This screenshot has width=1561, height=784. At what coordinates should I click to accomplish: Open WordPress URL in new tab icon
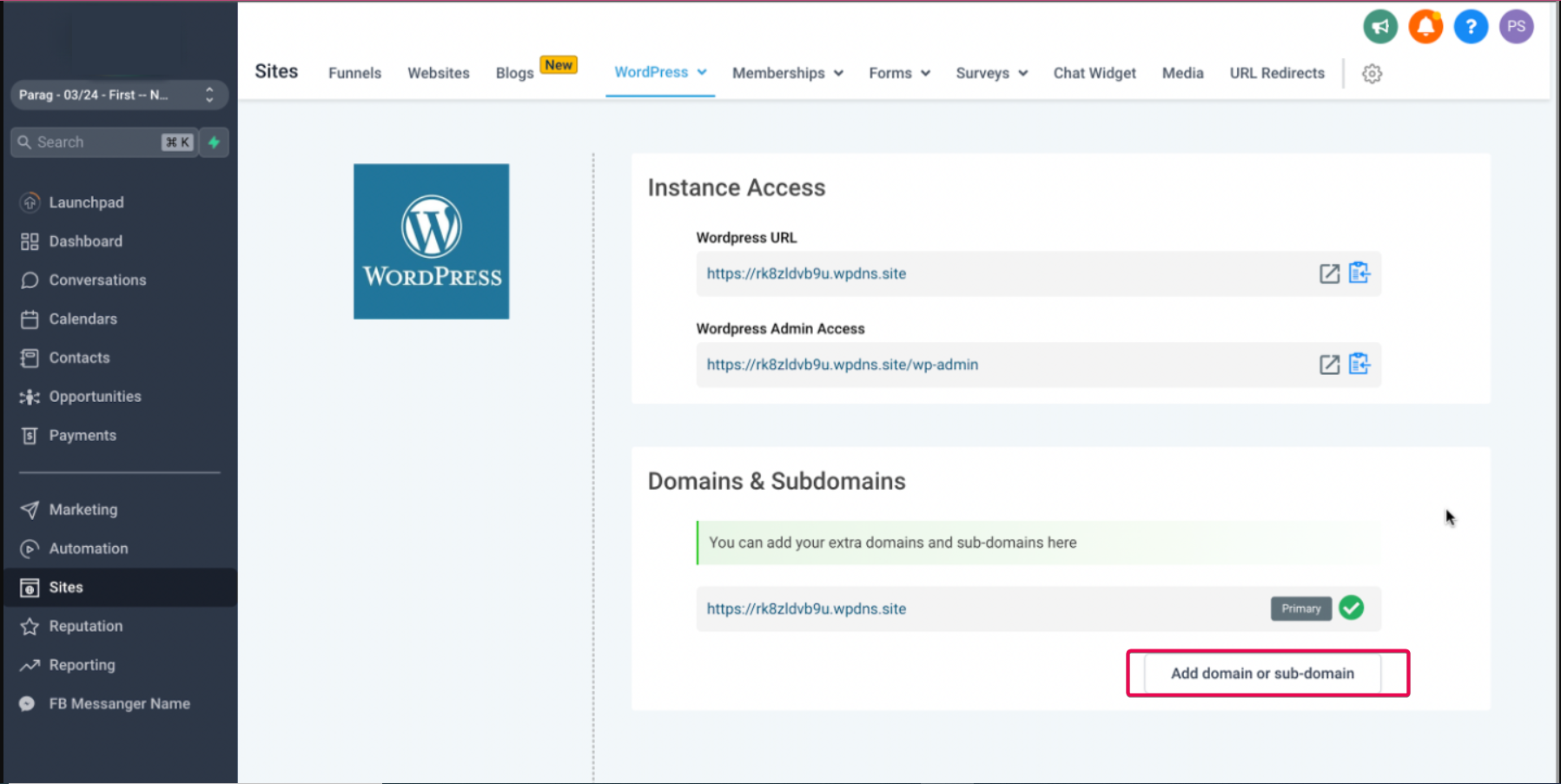tap(1329, 273)
